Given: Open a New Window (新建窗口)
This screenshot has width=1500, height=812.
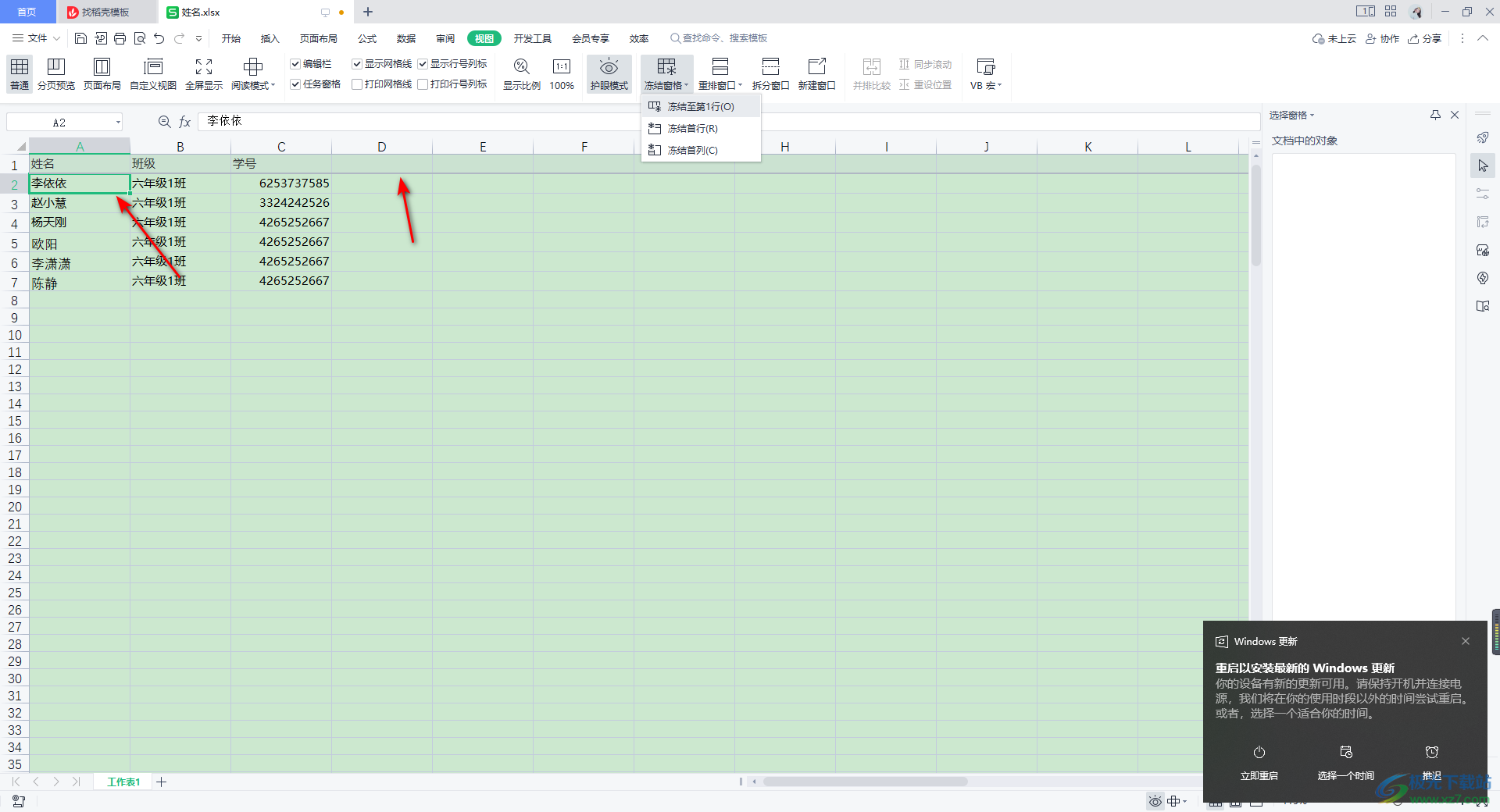Looking at the screenshot, I should pos(816,74).
